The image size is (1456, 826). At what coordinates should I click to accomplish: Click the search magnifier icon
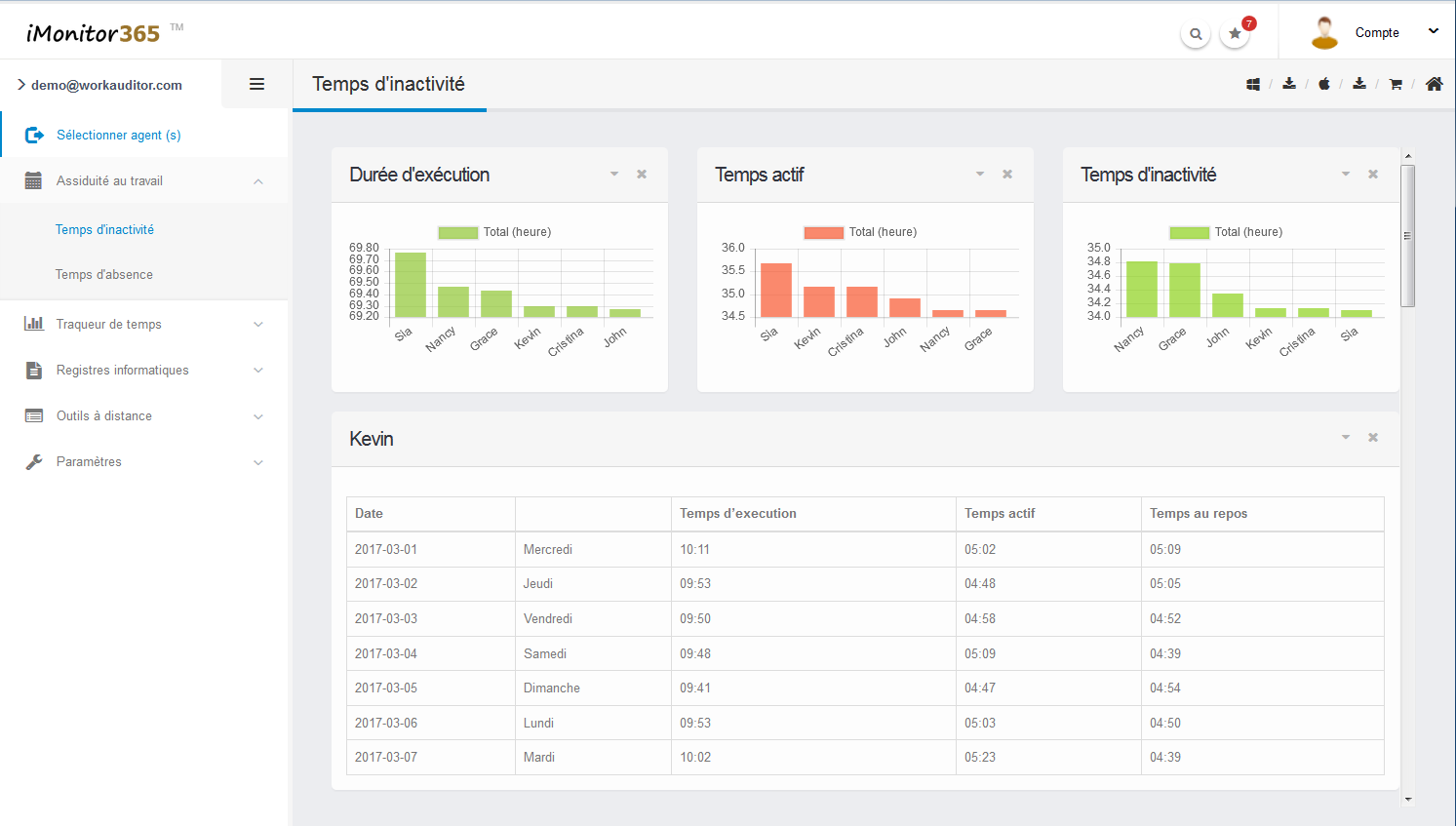coord(1196,34)
